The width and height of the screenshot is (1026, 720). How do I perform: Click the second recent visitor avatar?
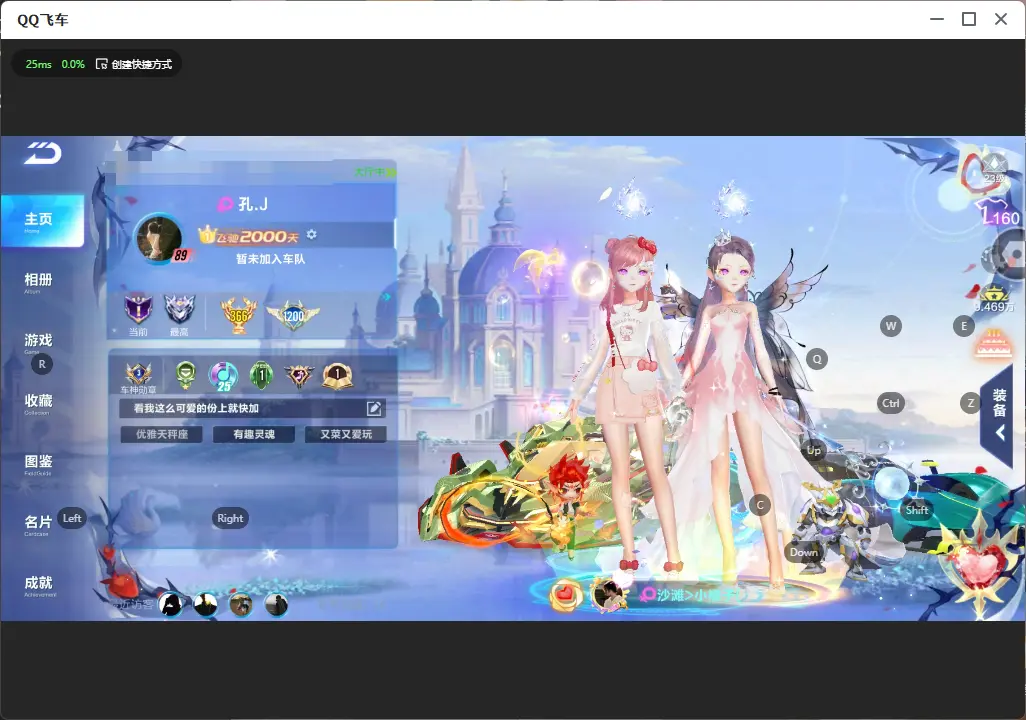pyautogui.click(x=205, y=605)
